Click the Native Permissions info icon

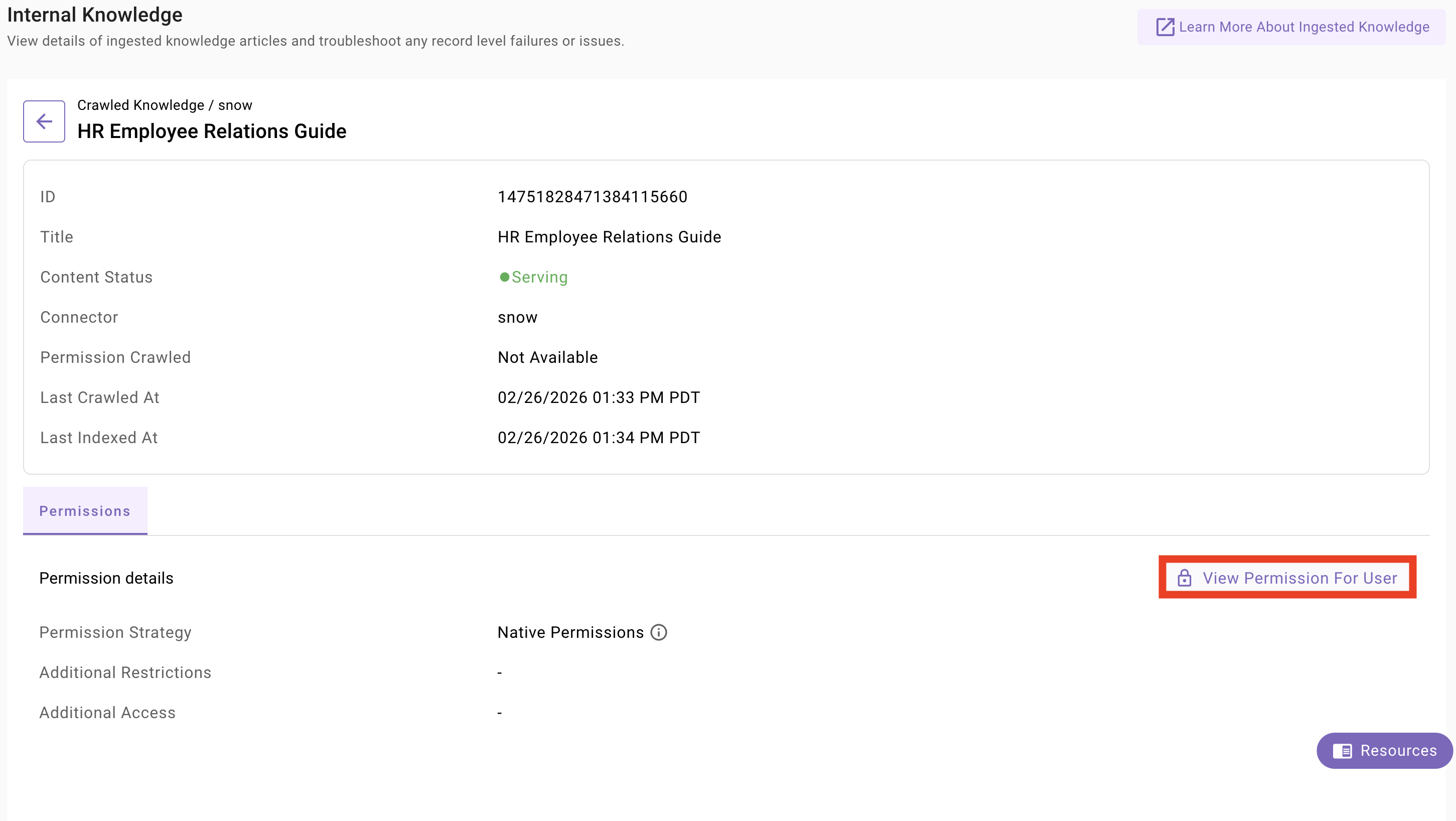[x=658, y=632]
